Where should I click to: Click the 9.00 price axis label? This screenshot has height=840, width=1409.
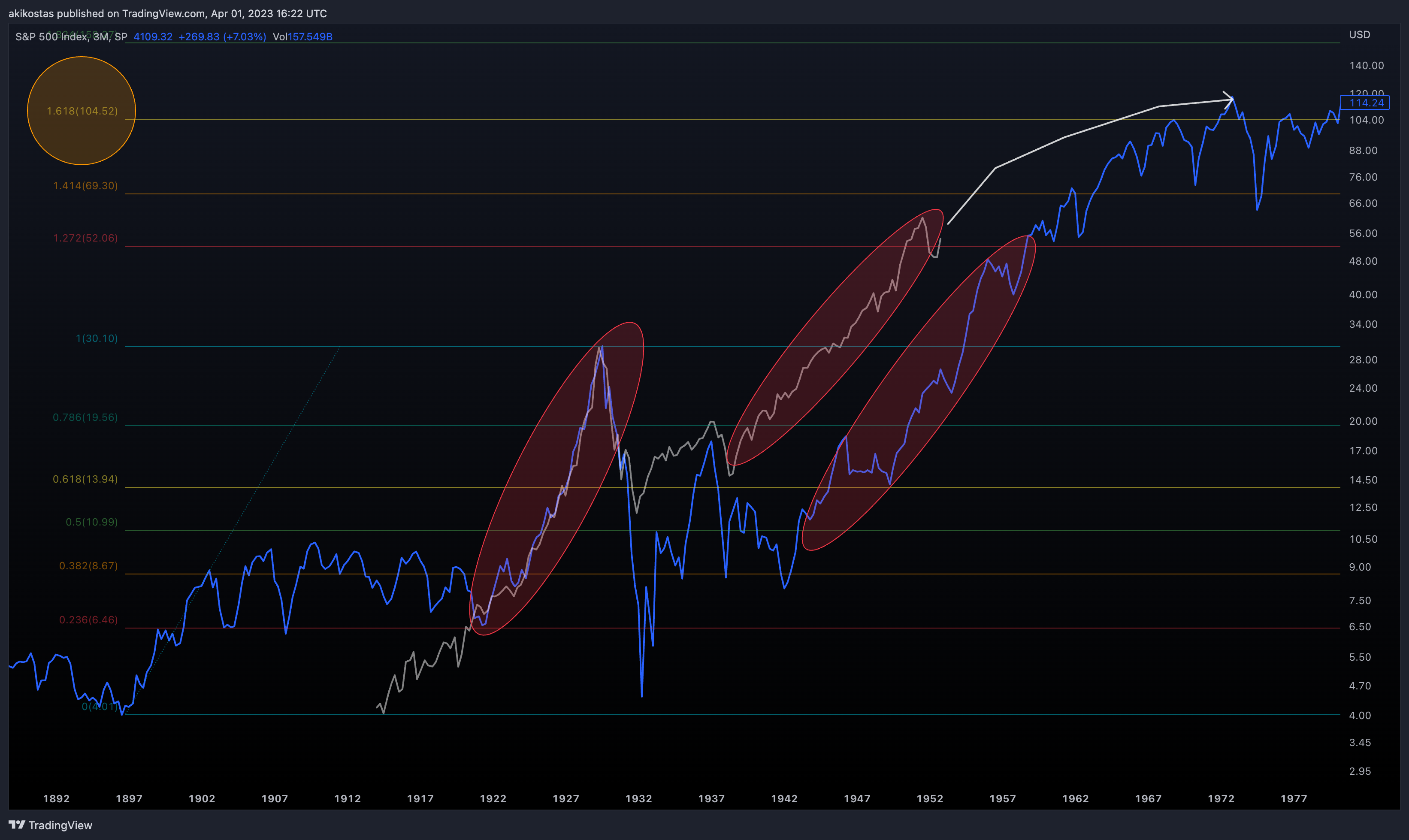pos(1360,567)
